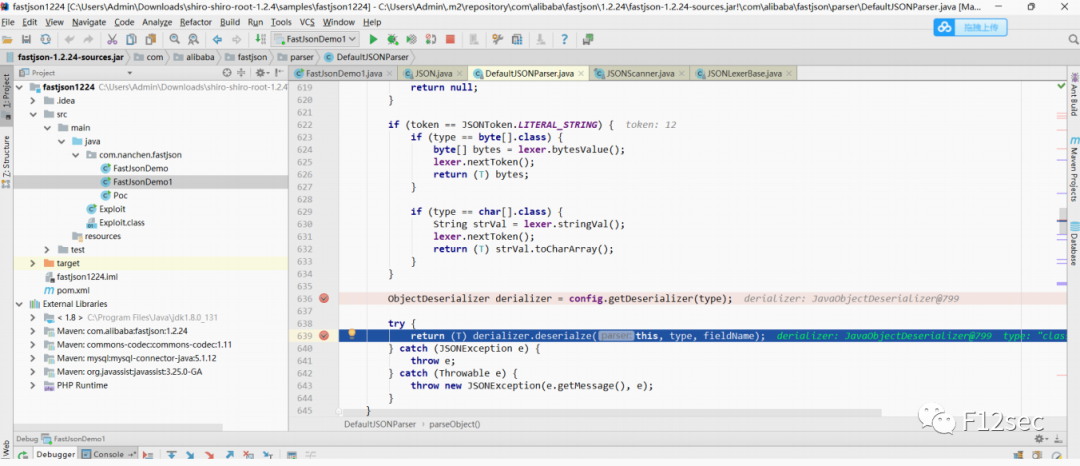The height and width of the screenshot is (466, 1080).
Task: Expand Maven: com.alibaba:fastjson:1.2.24 library
Action: (32, 331)
